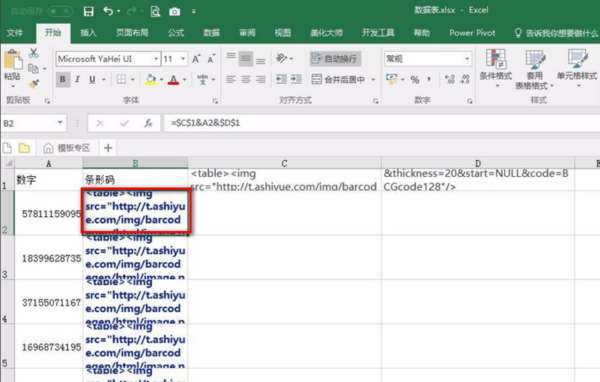Open the font color dropdown arrow
Viewport: 600px width, 382px height.
click(184, 80)
